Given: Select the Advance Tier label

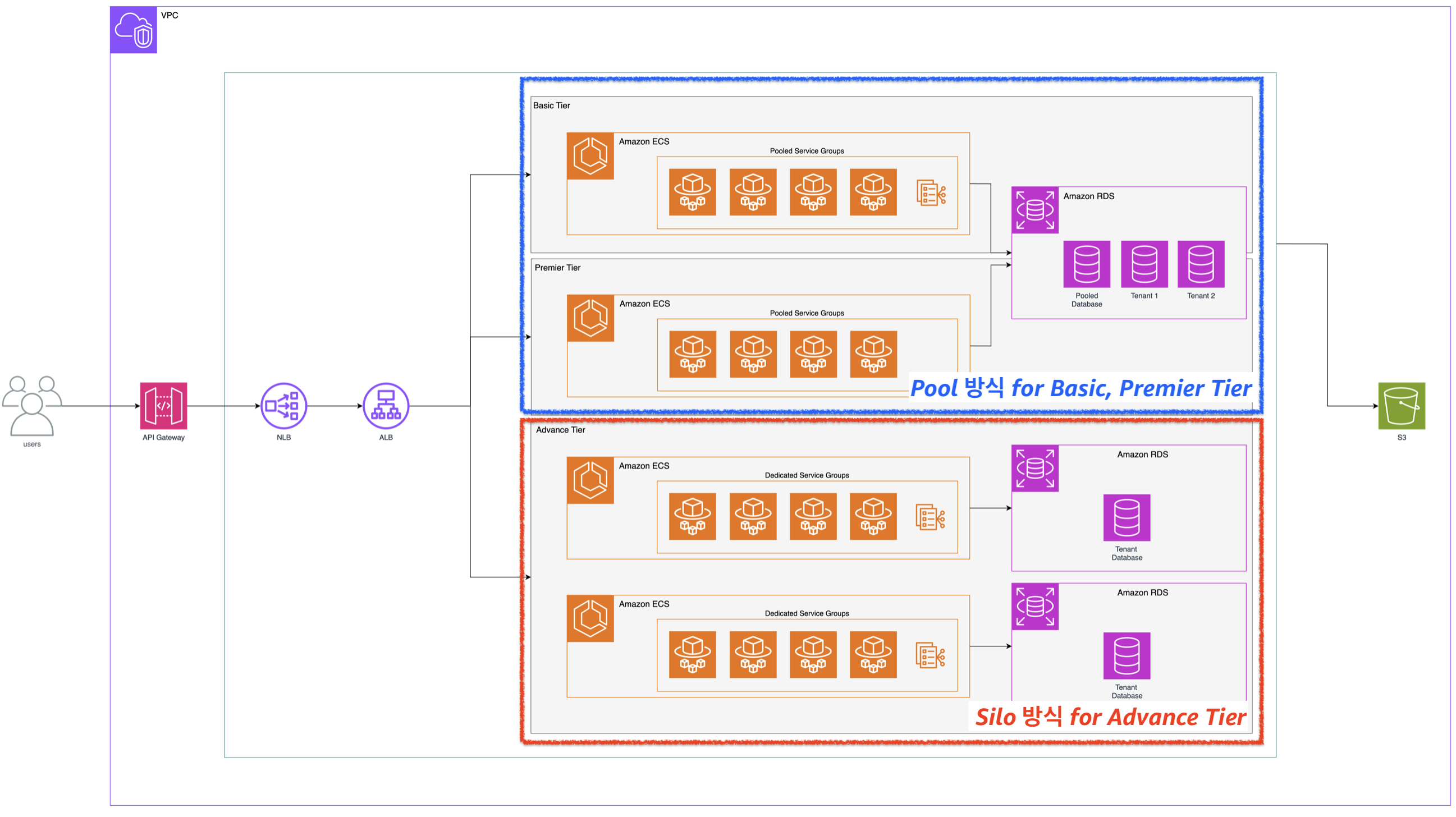Looking at the screenshot, I should click(x=560, y=430).
